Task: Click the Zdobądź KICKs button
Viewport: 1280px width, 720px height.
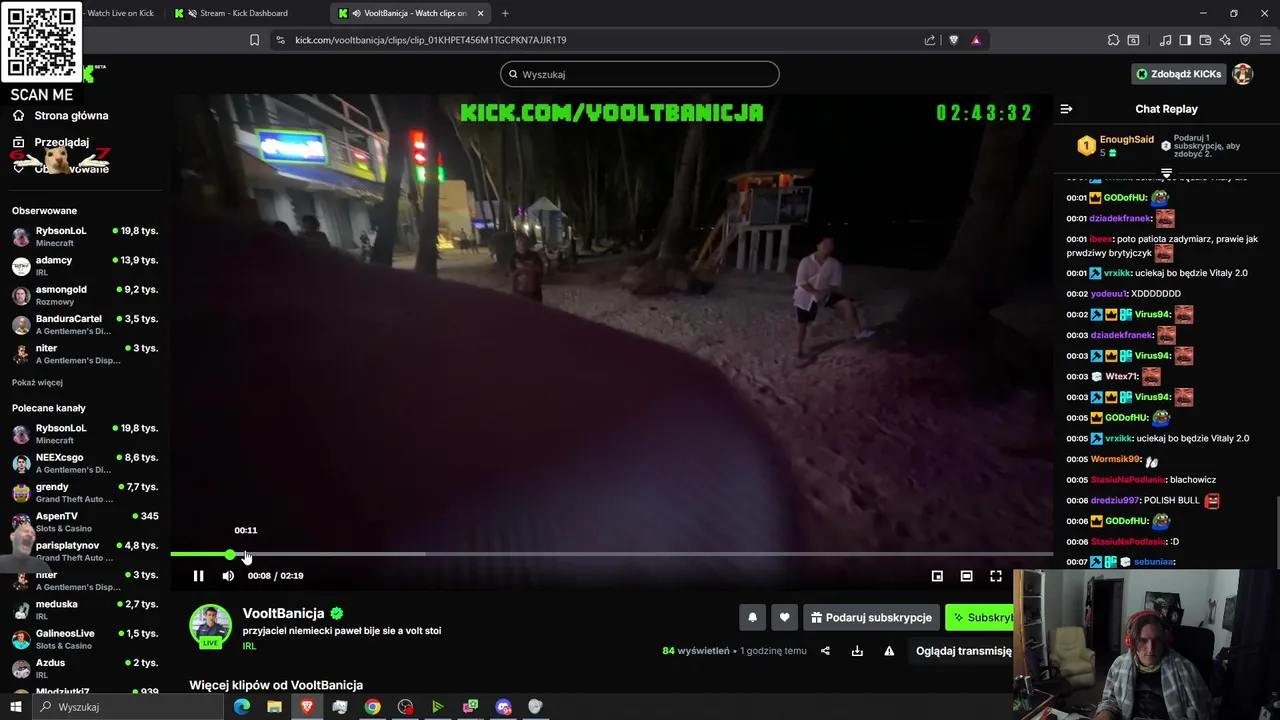Action: coord(1178,74)
